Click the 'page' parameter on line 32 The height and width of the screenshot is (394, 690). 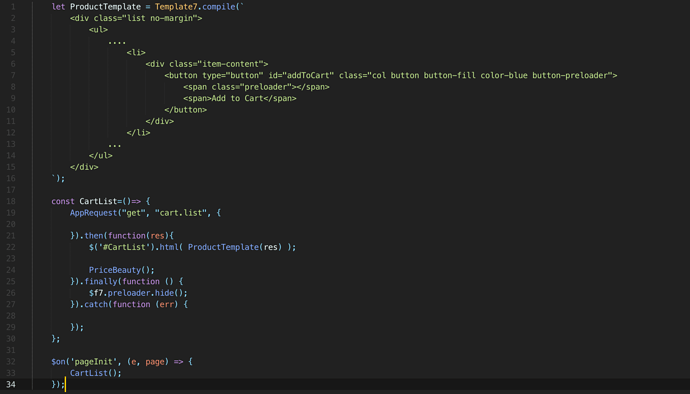pyautogui.click(x=155, y=361)
